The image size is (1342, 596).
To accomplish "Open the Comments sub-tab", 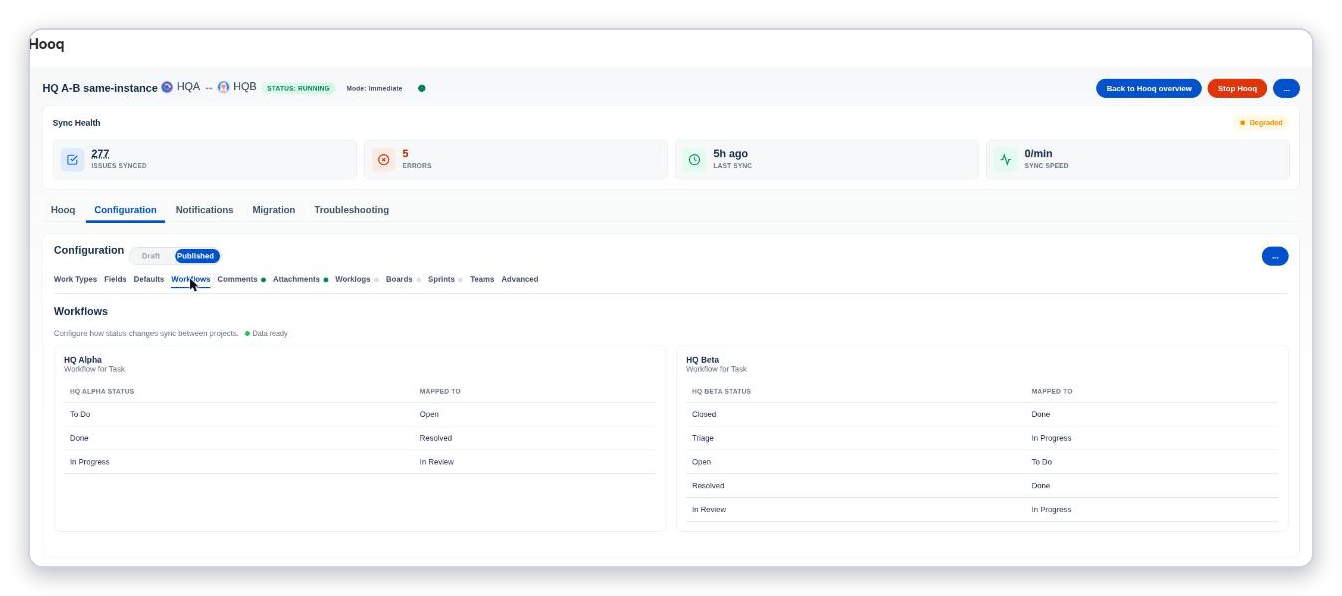I will tap(241, 279).
